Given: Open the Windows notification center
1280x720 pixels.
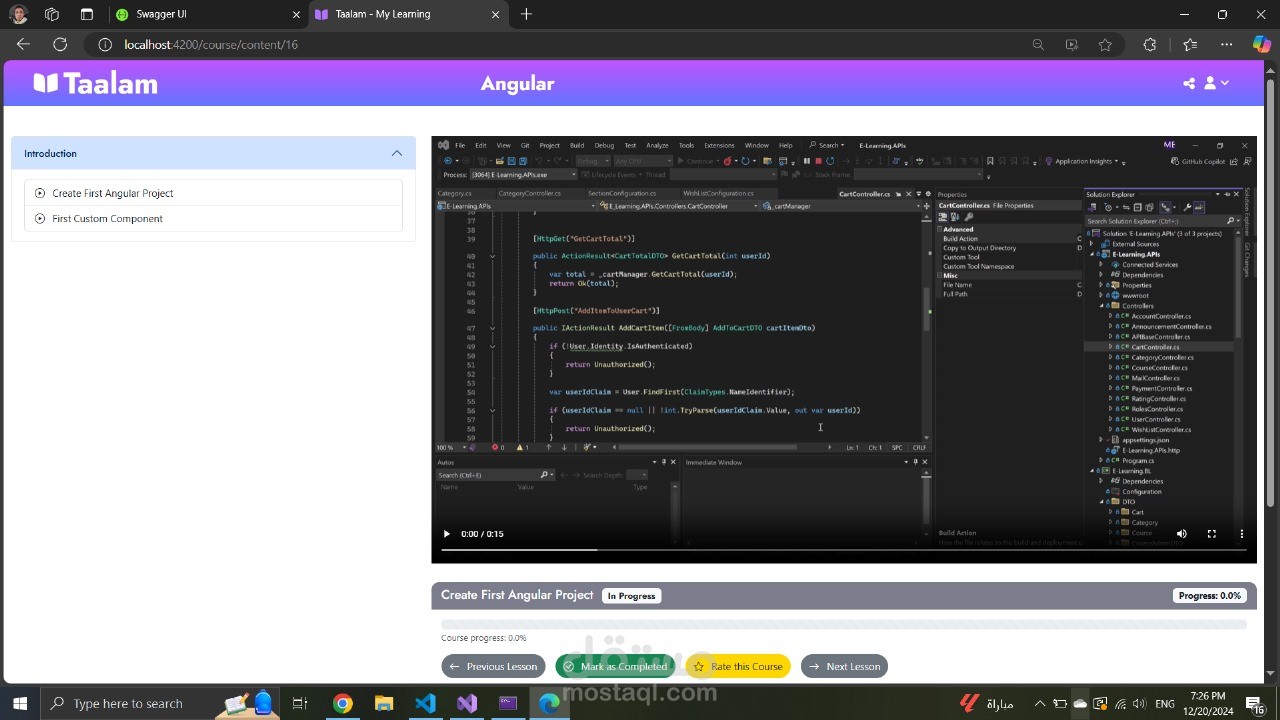Looking at the screenshot, I should click(x=1255, y=704).
